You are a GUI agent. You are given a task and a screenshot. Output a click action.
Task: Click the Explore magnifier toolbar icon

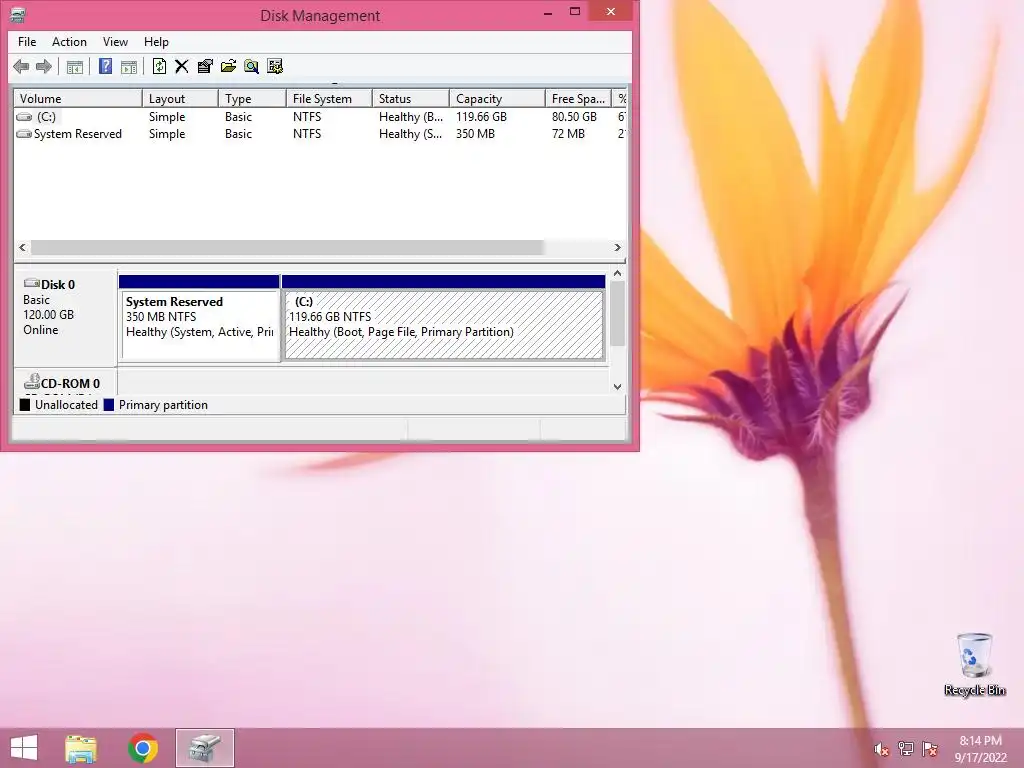click(x=251, y=66)
